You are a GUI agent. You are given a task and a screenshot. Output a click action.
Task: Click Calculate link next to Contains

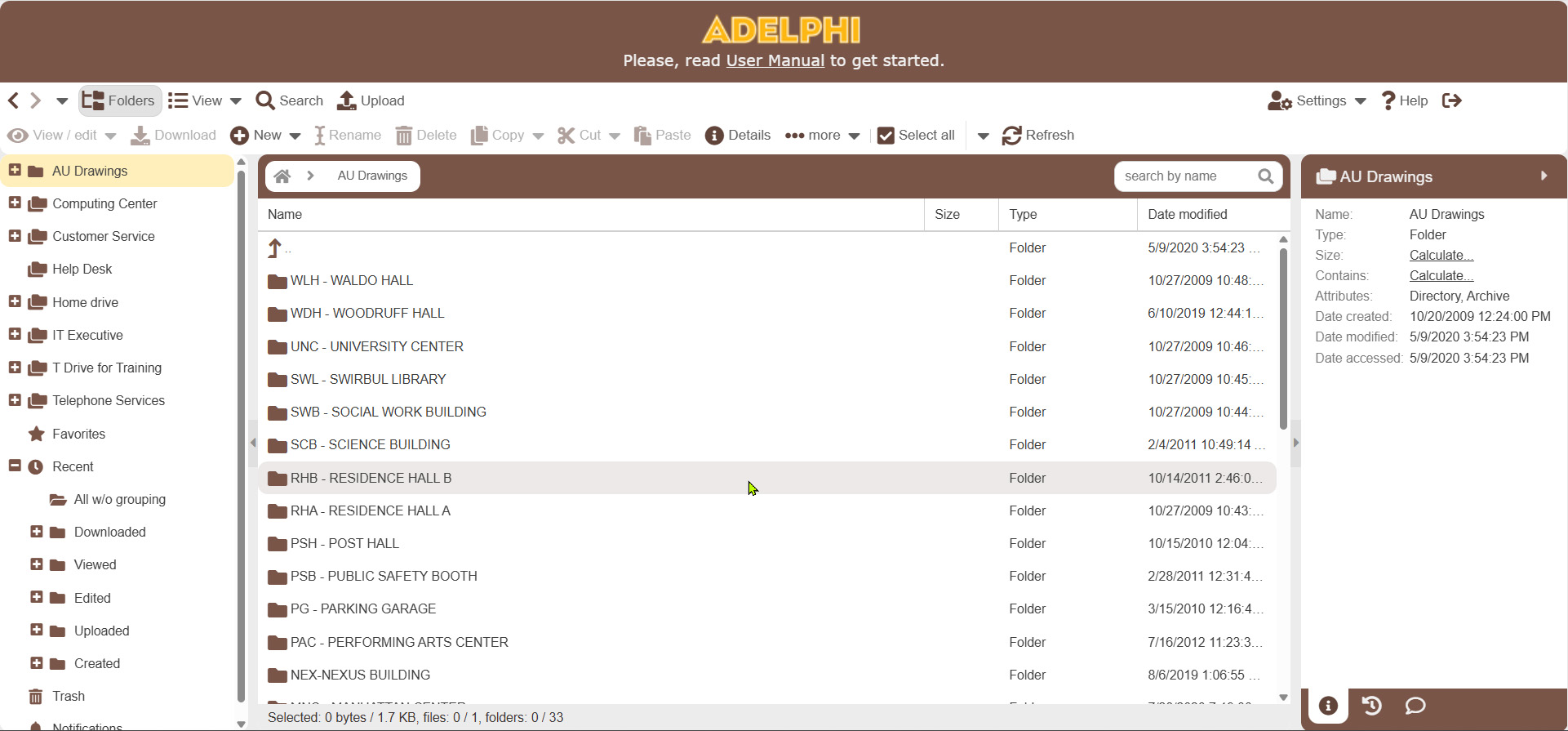[x=1441, y=275]
